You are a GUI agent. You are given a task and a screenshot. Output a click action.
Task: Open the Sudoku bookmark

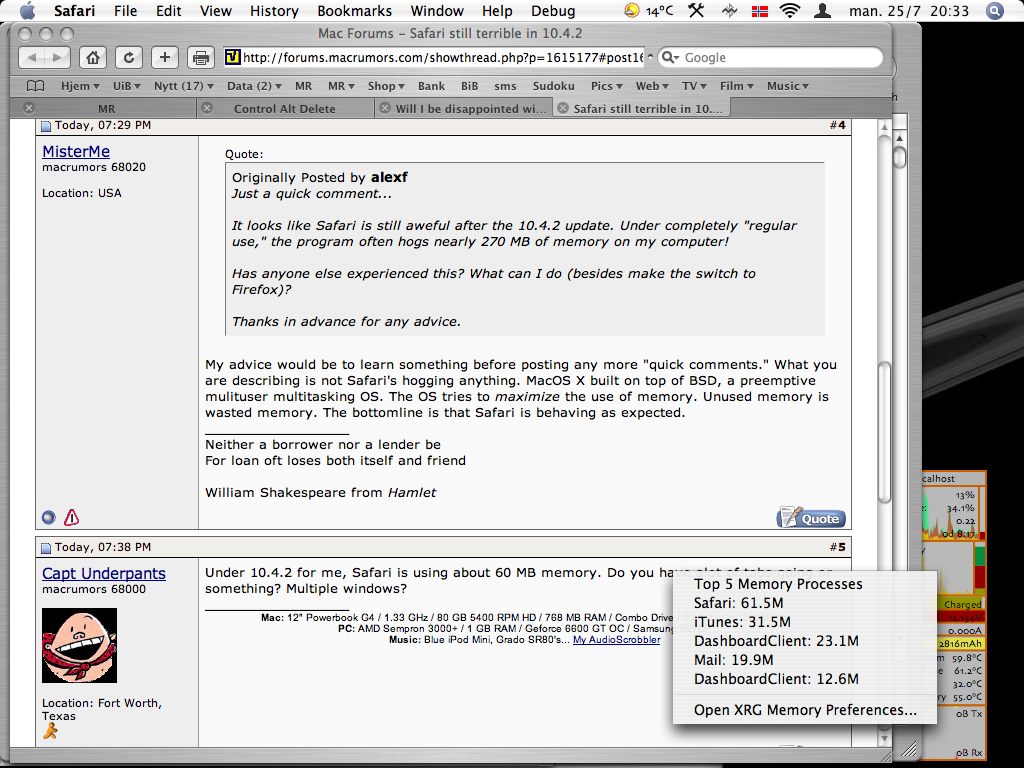click(x=553, y=86)
